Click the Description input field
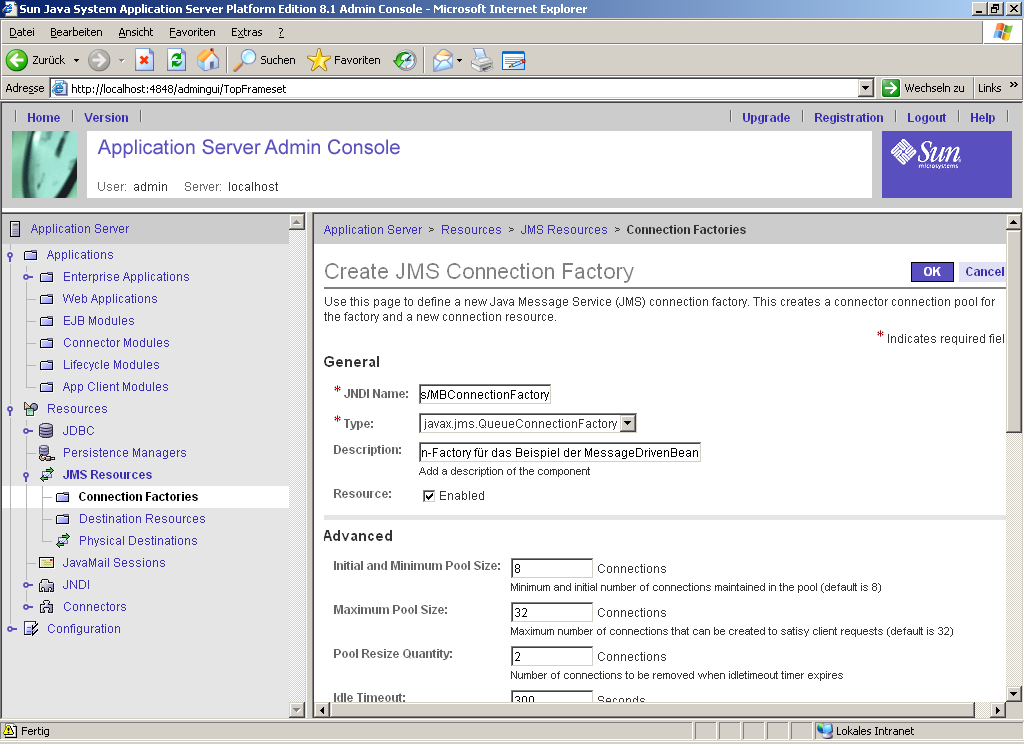 click(x=560, y=453)
